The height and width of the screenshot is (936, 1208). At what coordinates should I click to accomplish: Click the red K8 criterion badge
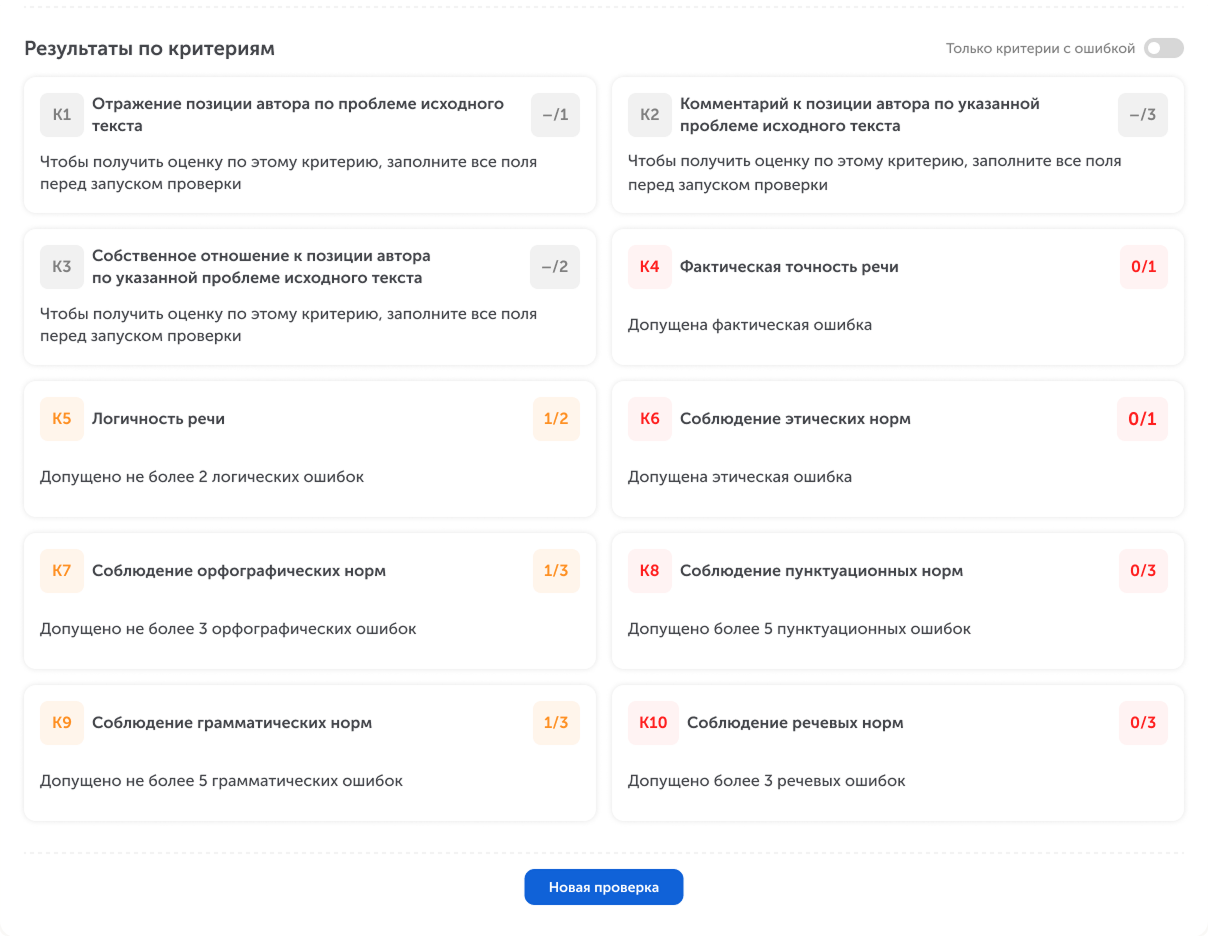[649, 571]
